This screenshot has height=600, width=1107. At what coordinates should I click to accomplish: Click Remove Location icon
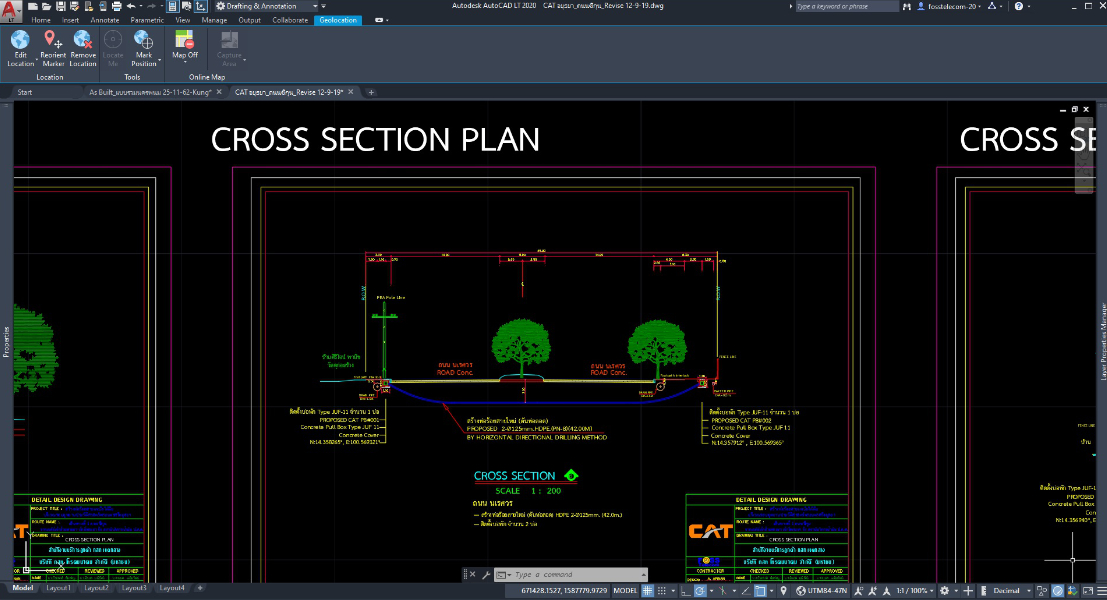coord(83,40)
